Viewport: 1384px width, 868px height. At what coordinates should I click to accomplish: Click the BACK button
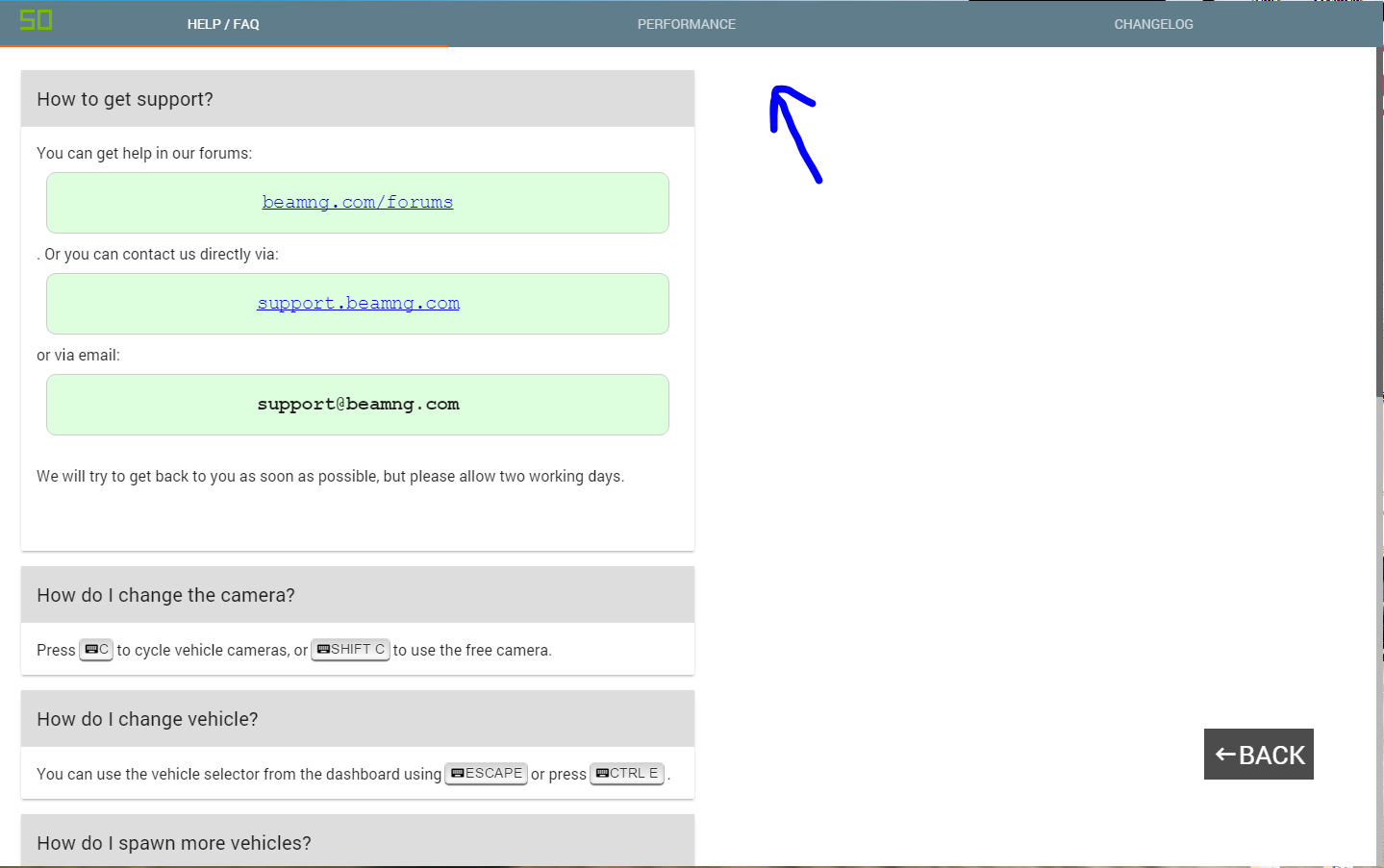pyautogui.click(x=1258, y=755)
